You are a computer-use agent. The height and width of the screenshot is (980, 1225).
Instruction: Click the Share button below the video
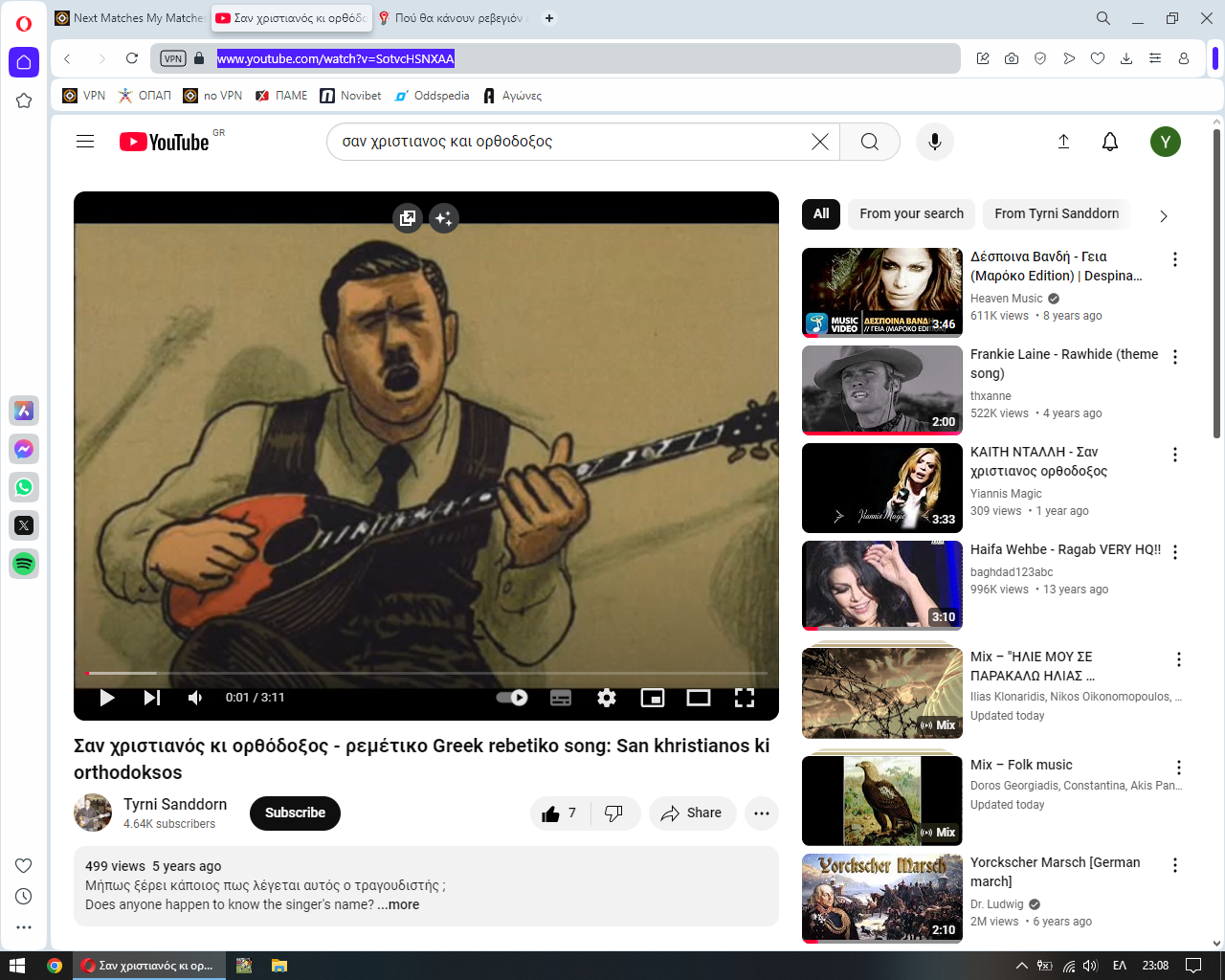[x=692, y=813]
